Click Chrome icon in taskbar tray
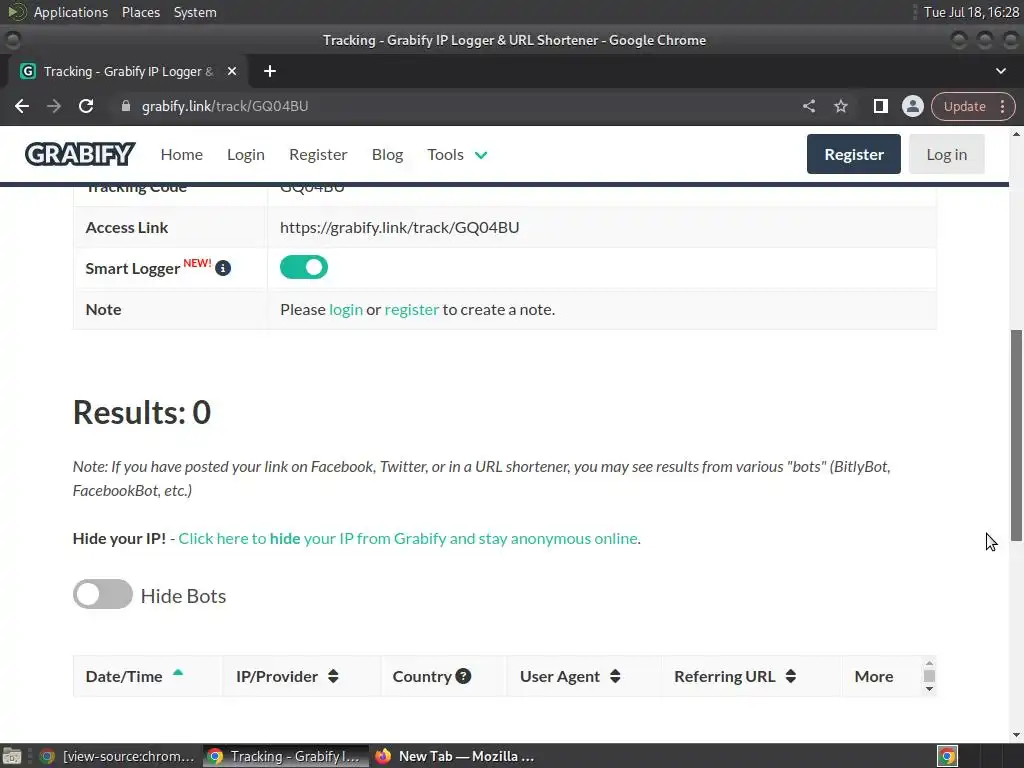The height and width of the screenshot is (768, 1024). (x=947, y=756)
